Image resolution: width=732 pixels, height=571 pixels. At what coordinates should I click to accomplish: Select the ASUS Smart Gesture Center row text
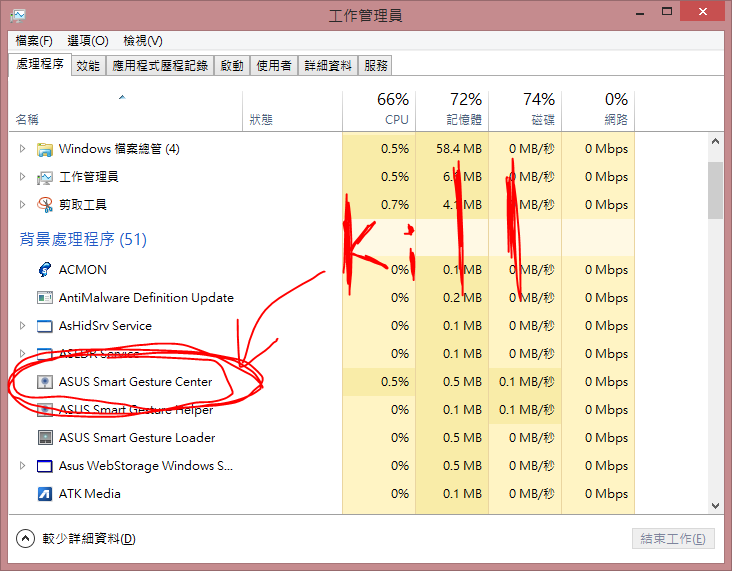(x=135, y=382)
